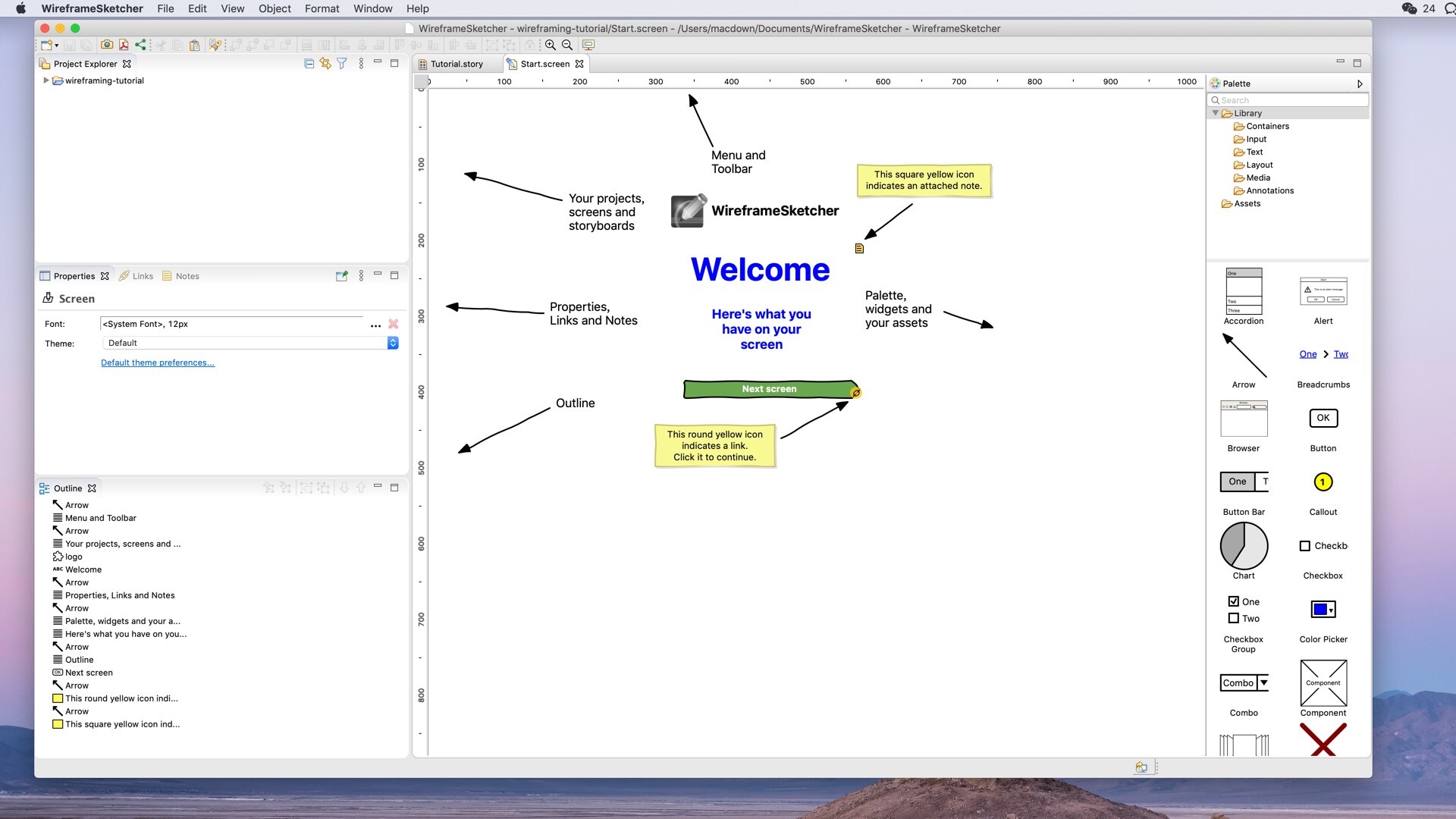Select the Combo widget icon
The image size is (1456, 819).
click(x=1244, y=682)
